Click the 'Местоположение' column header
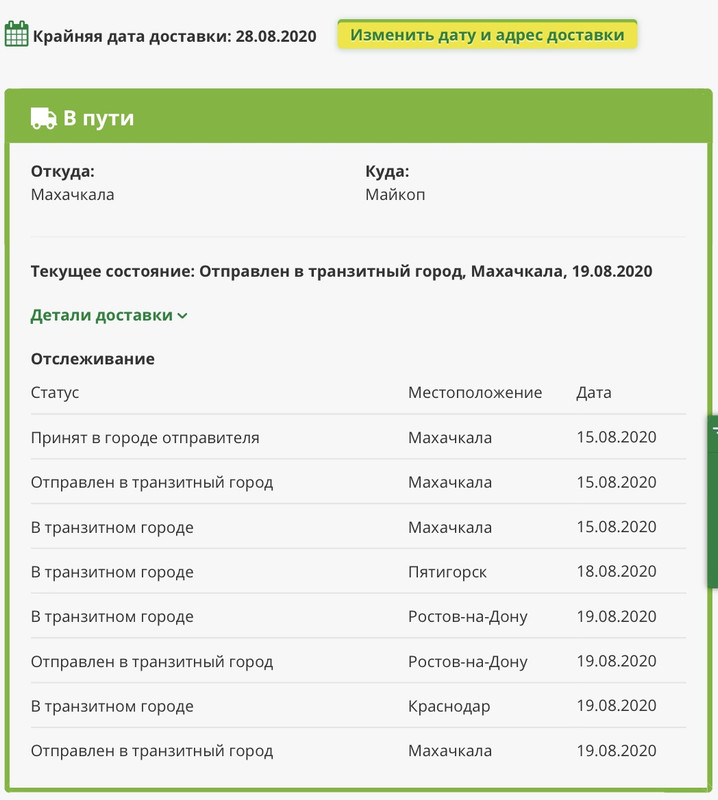The height and width of the screenshot is (800, 718). [x=475, y=393]
